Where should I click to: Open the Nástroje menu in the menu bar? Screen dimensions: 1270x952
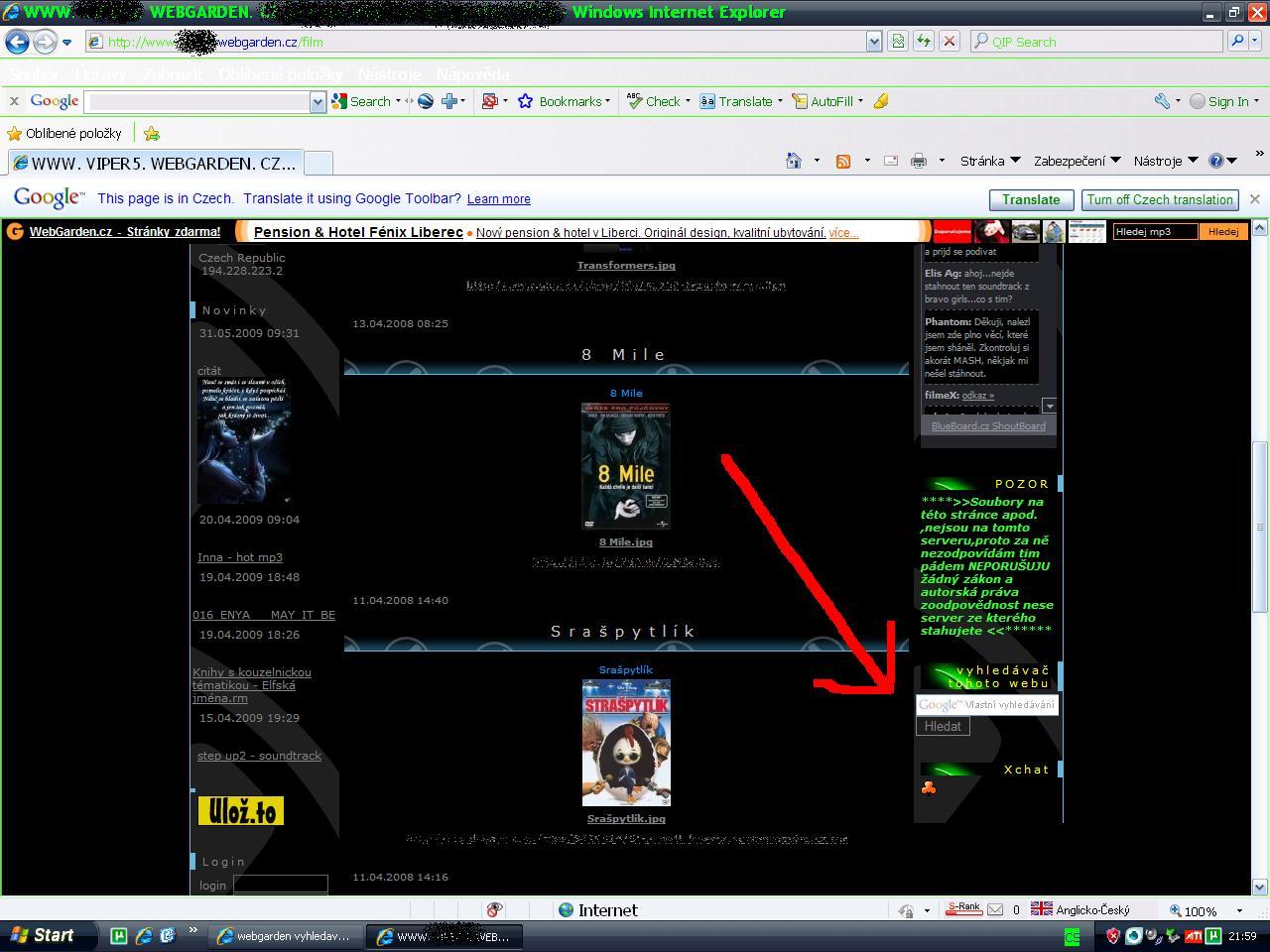[389, 74]
